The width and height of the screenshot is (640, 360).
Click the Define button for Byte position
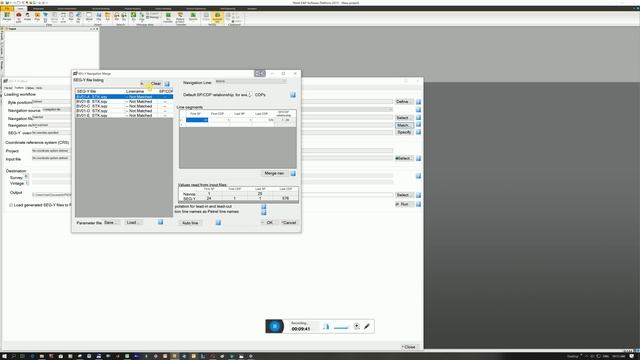point(403,102)
